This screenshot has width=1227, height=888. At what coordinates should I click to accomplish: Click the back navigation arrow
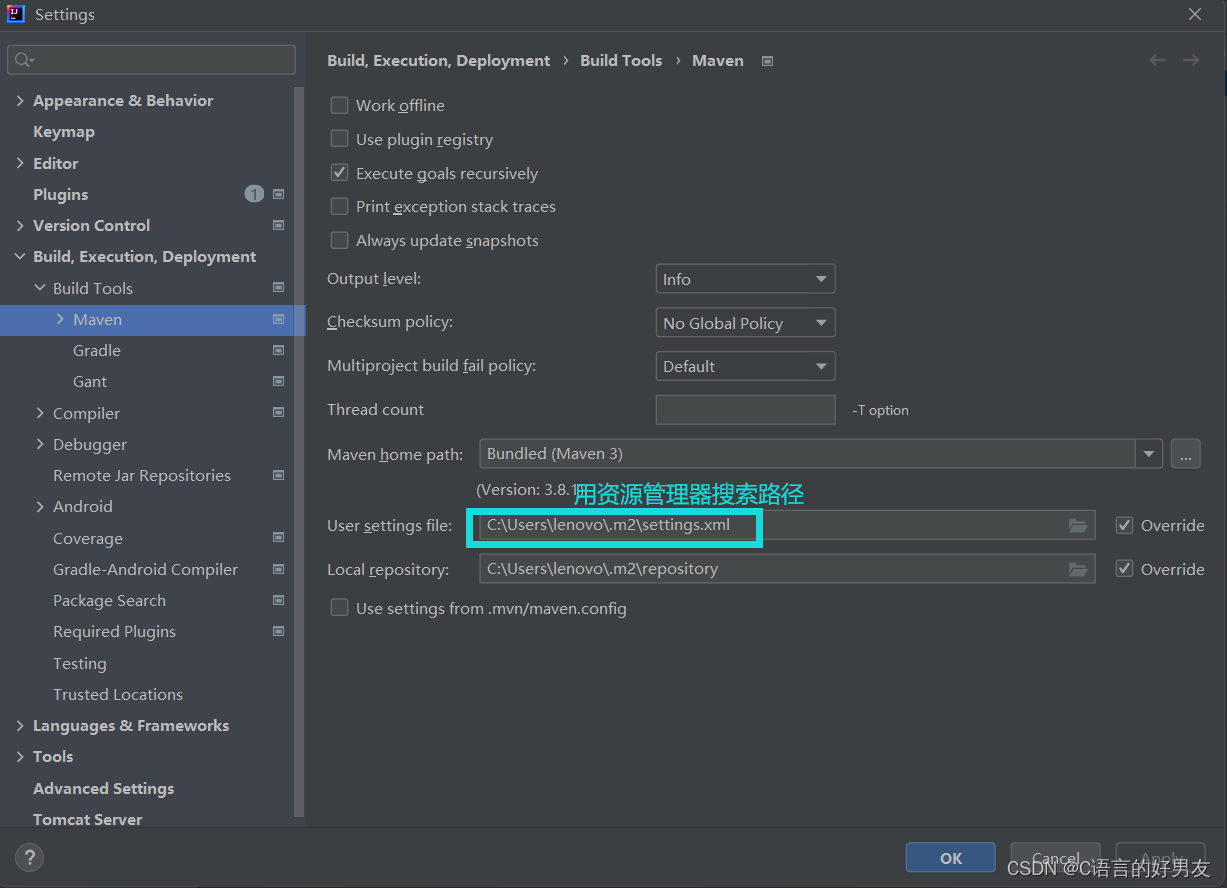point(1157,60)
